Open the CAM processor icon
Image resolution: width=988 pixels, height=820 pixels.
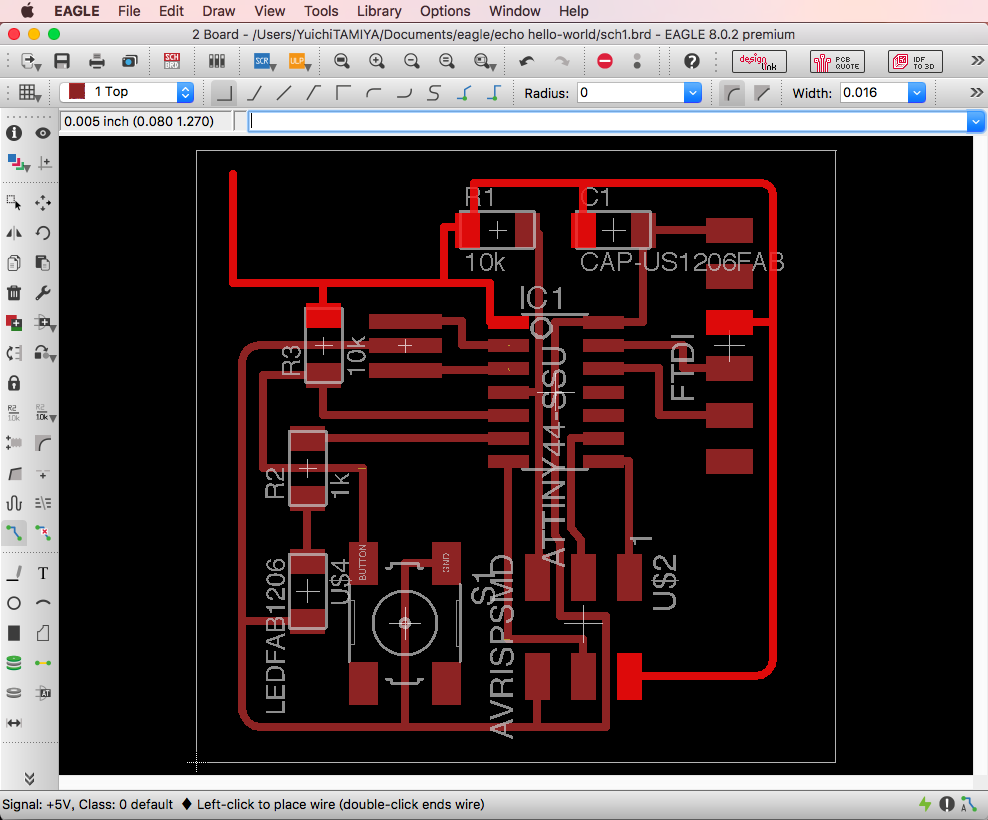130,61
